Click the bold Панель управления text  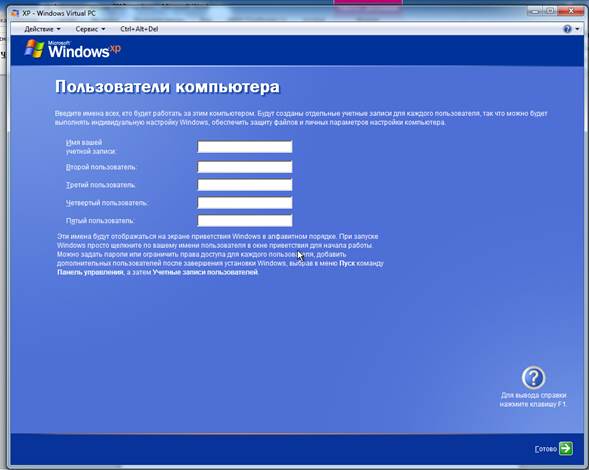90,272
